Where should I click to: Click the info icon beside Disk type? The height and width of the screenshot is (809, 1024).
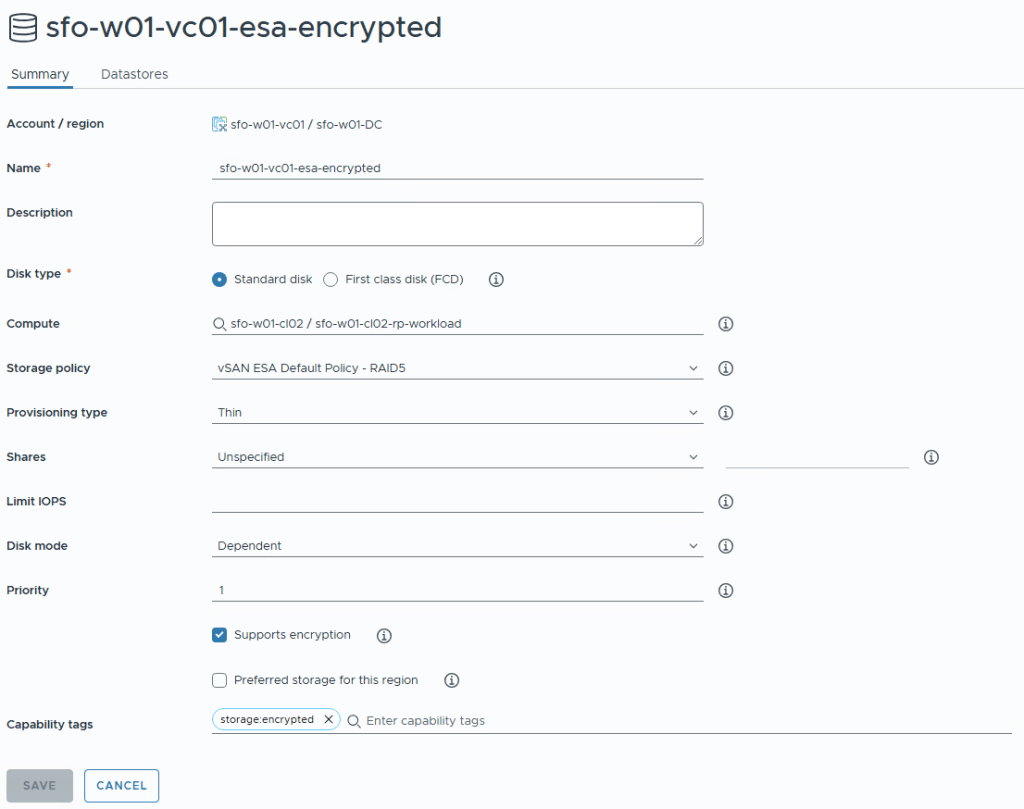pyautogui.click(x=496, y=280)
